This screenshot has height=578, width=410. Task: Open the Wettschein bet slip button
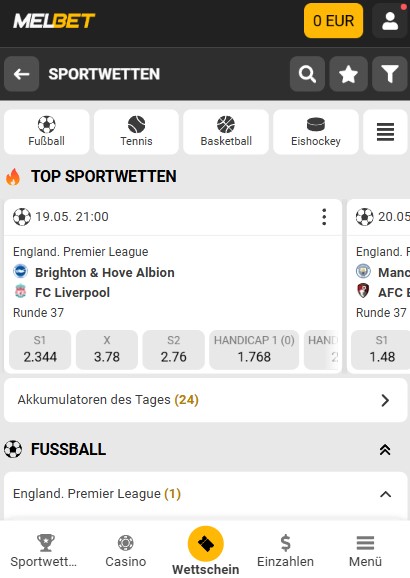pos(206,550)
